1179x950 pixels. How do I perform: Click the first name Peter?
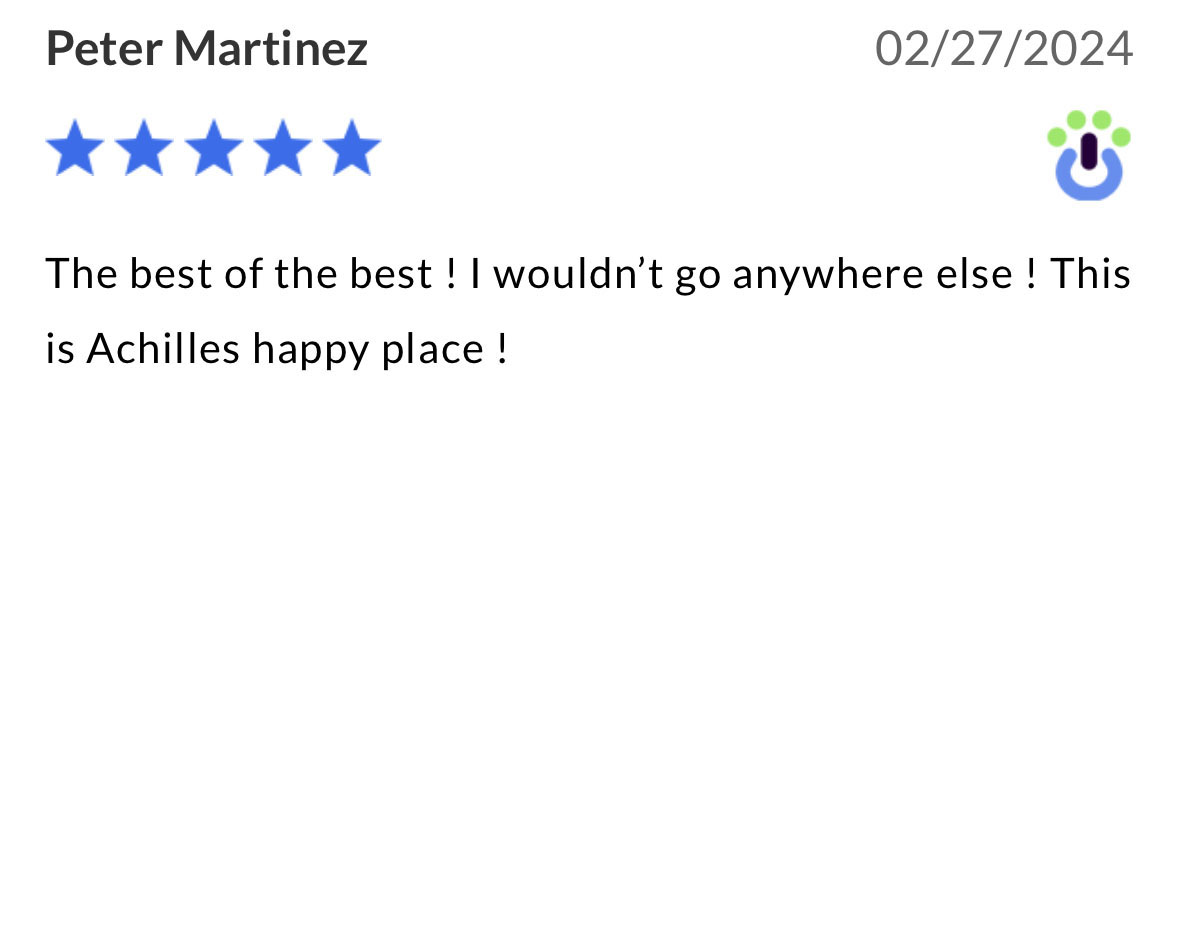pos(104,48)
